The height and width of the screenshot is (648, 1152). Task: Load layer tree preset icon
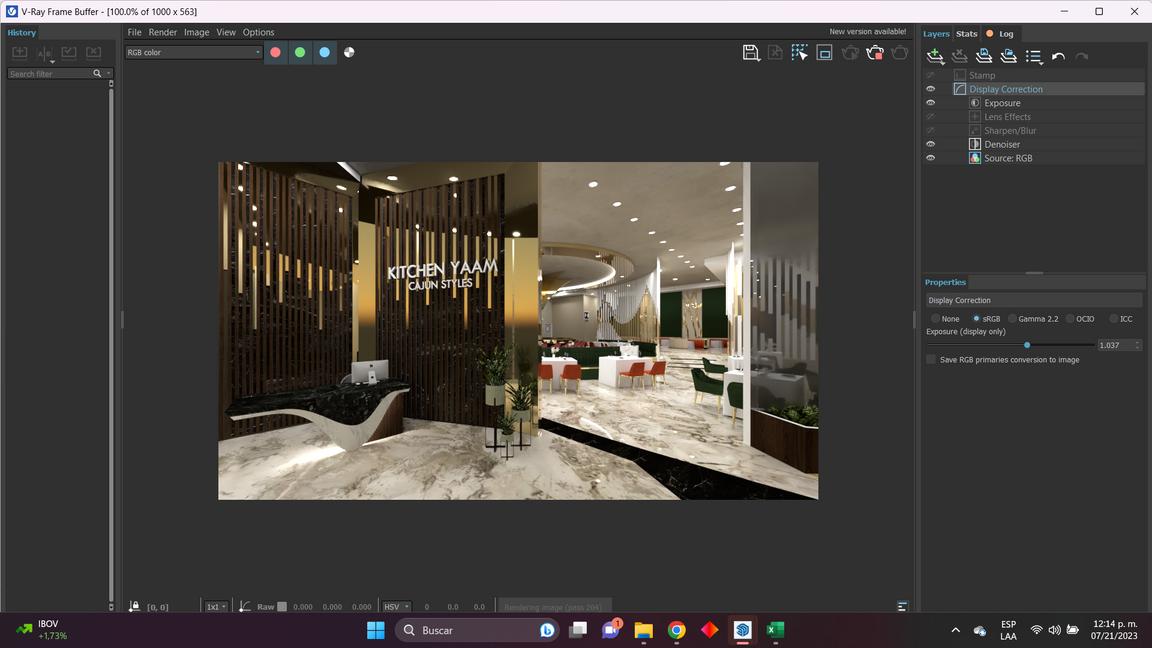(x=1009, y=57)
